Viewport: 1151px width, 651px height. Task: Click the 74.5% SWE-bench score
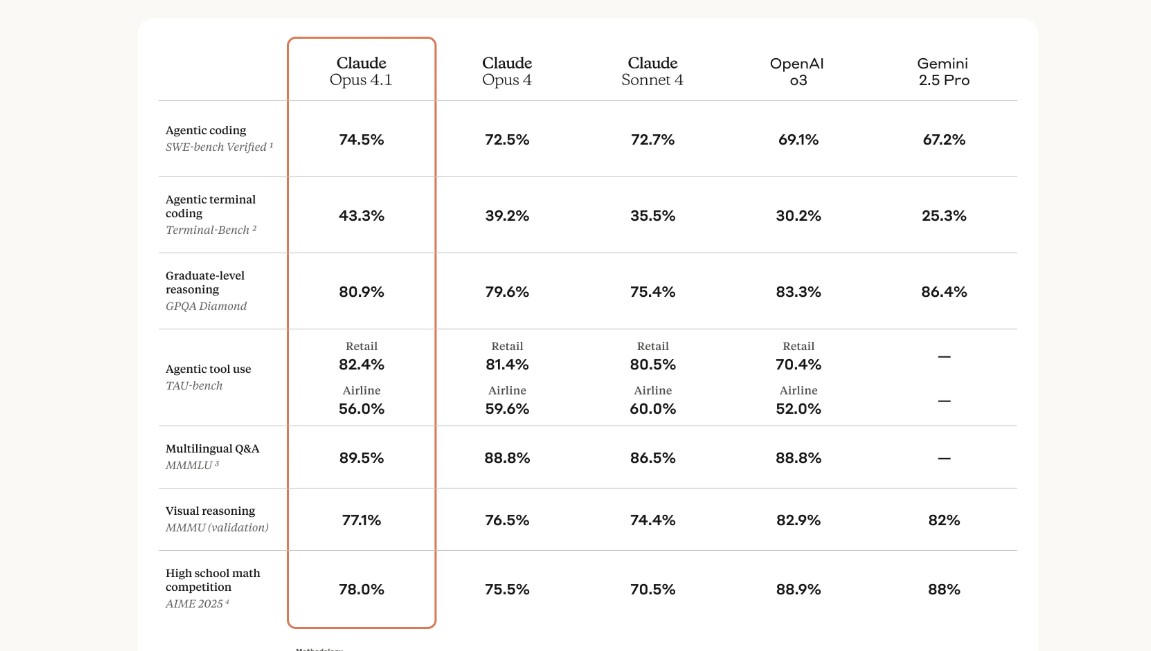pyautogui.click(x=361, y=139)
